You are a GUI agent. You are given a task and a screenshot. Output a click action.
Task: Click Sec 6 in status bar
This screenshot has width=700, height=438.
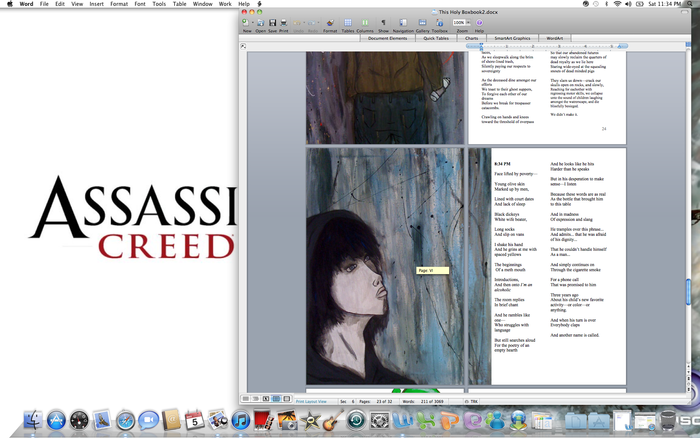click(x=347, y=401)
